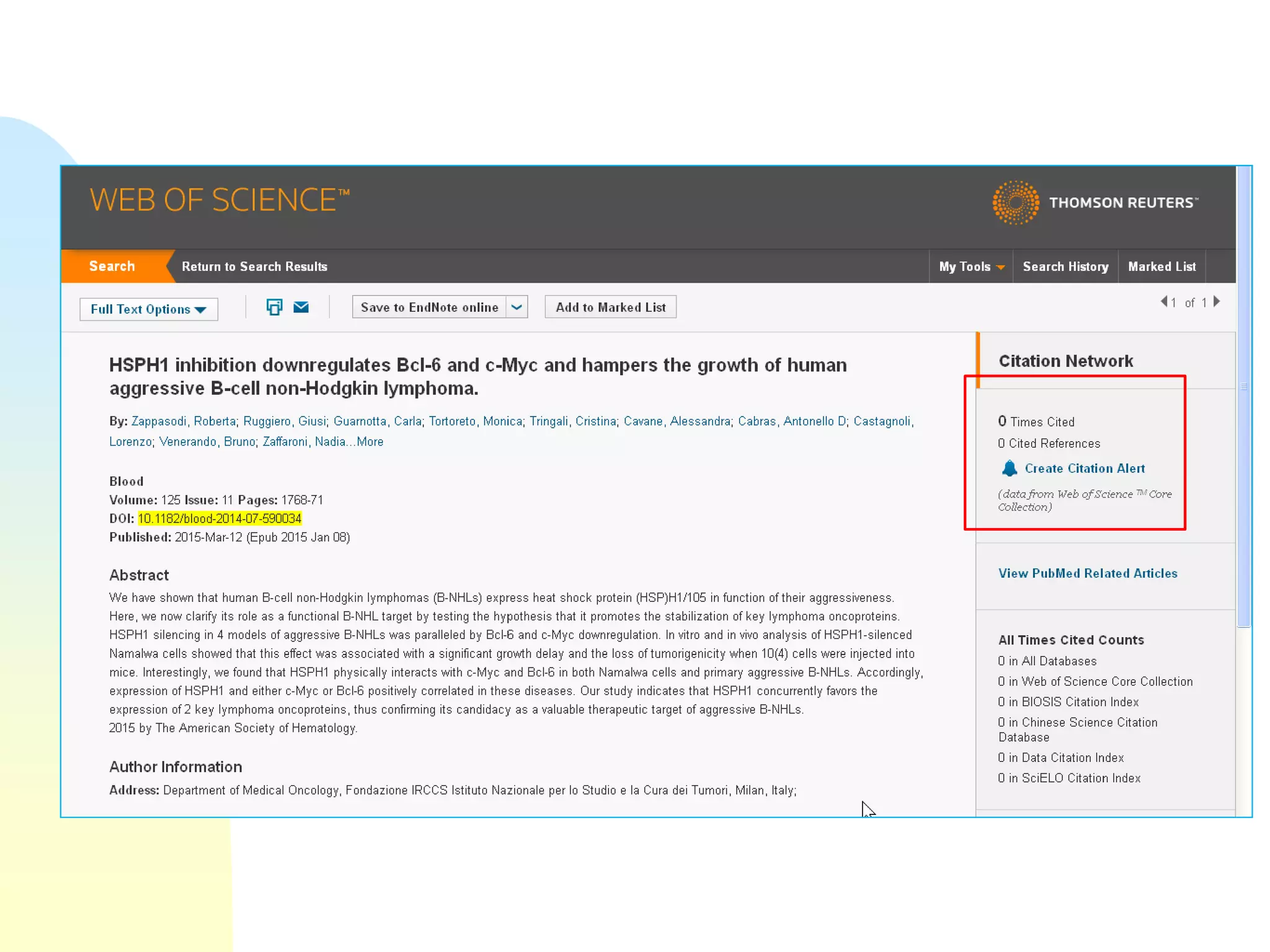
Task: Click Return to Search Results link
Action: (254, 267)
